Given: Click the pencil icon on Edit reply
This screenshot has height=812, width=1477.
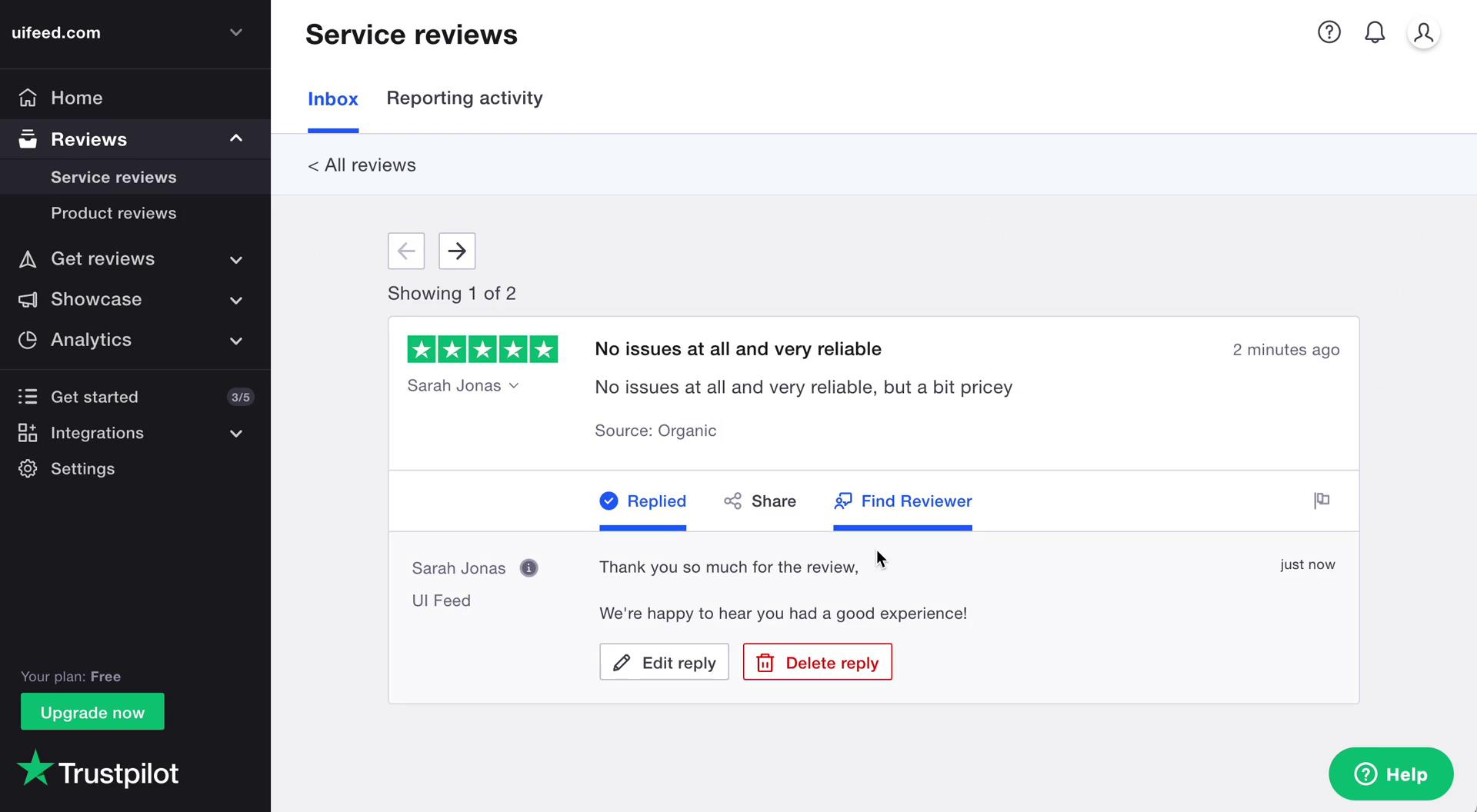Looking at the screenshot, I should (x=622, y=663).
